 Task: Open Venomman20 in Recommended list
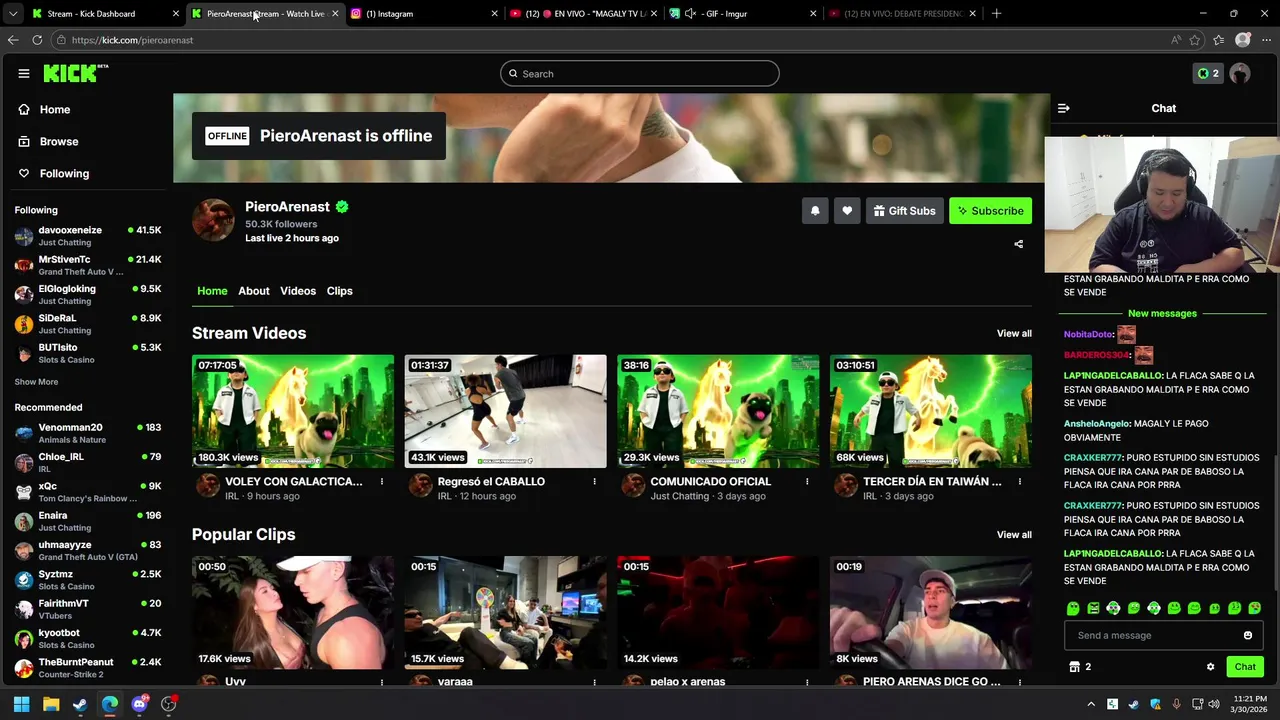(88, 433)
